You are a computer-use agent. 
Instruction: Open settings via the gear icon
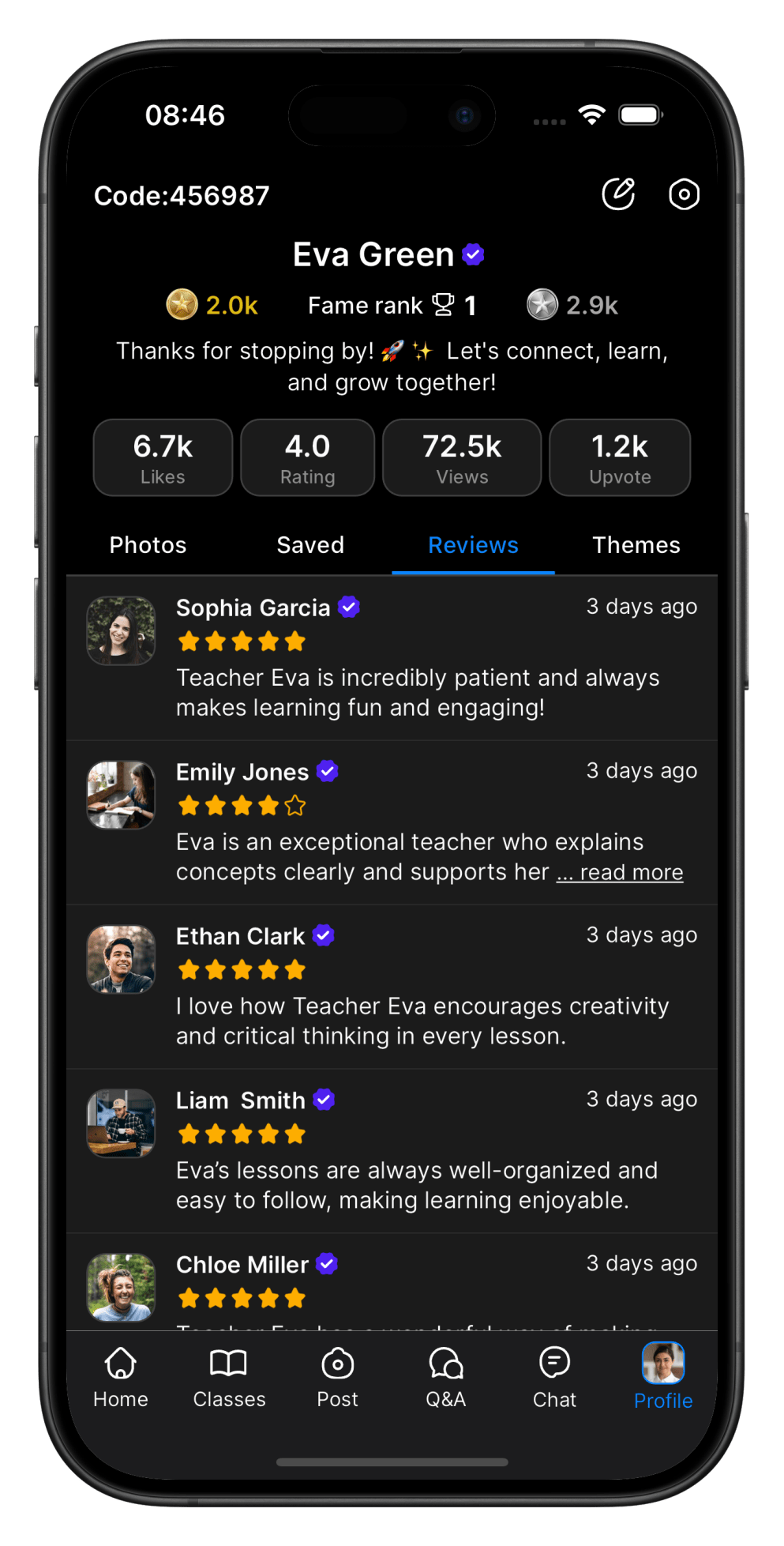coord(684,194)
